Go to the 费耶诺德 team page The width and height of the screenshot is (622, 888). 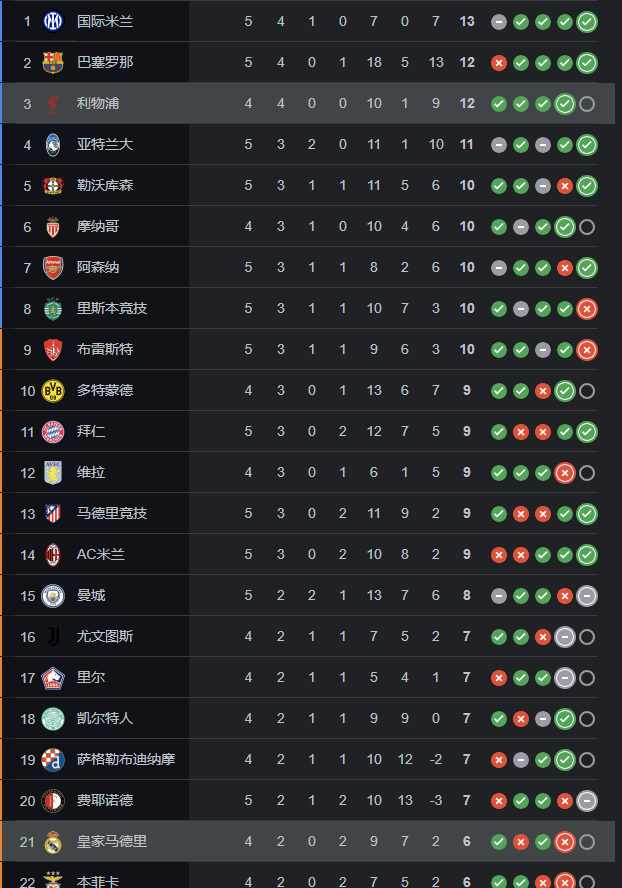(104, 801)
